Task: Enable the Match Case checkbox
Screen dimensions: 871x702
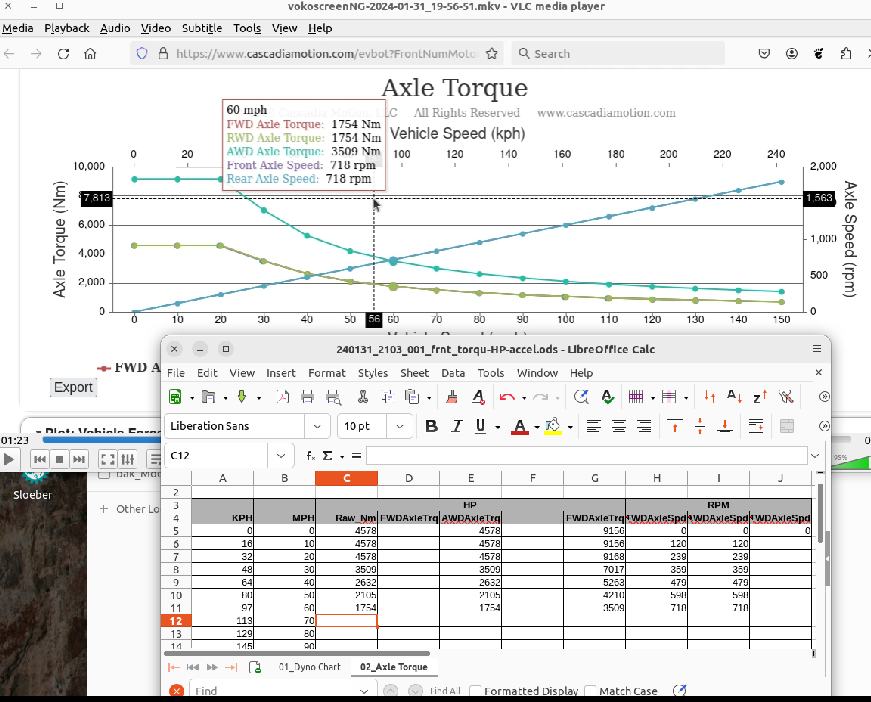Action: [x=592, y=691]
